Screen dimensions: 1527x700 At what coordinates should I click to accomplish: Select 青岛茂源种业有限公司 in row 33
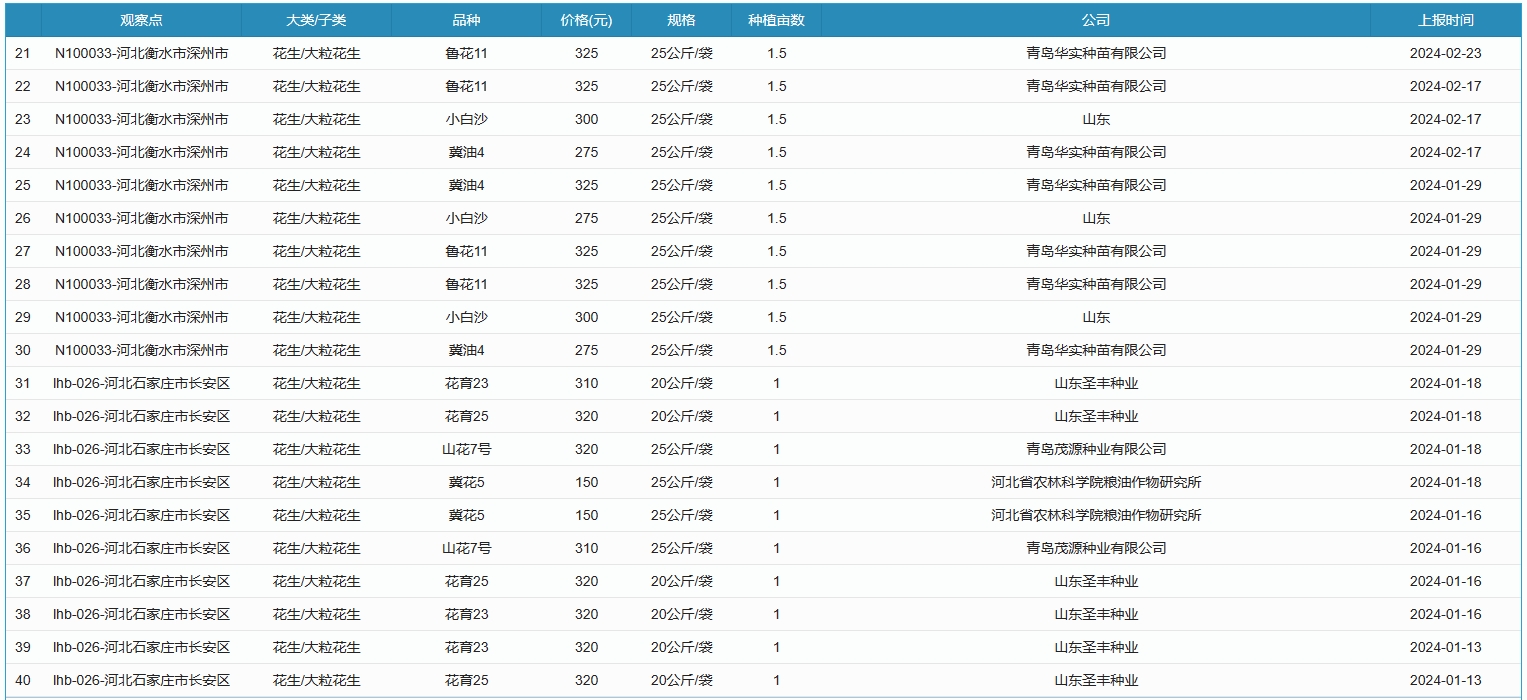(1095, 449)
